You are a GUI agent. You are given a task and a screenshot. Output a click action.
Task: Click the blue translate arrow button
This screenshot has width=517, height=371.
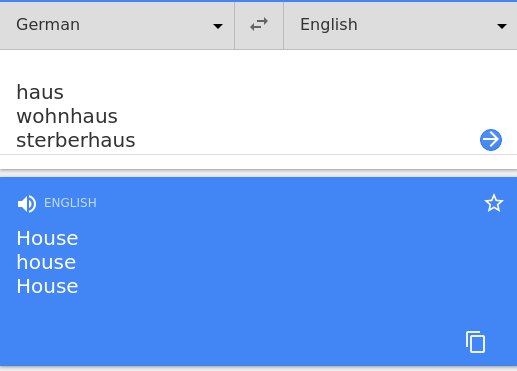coord(491,140)
